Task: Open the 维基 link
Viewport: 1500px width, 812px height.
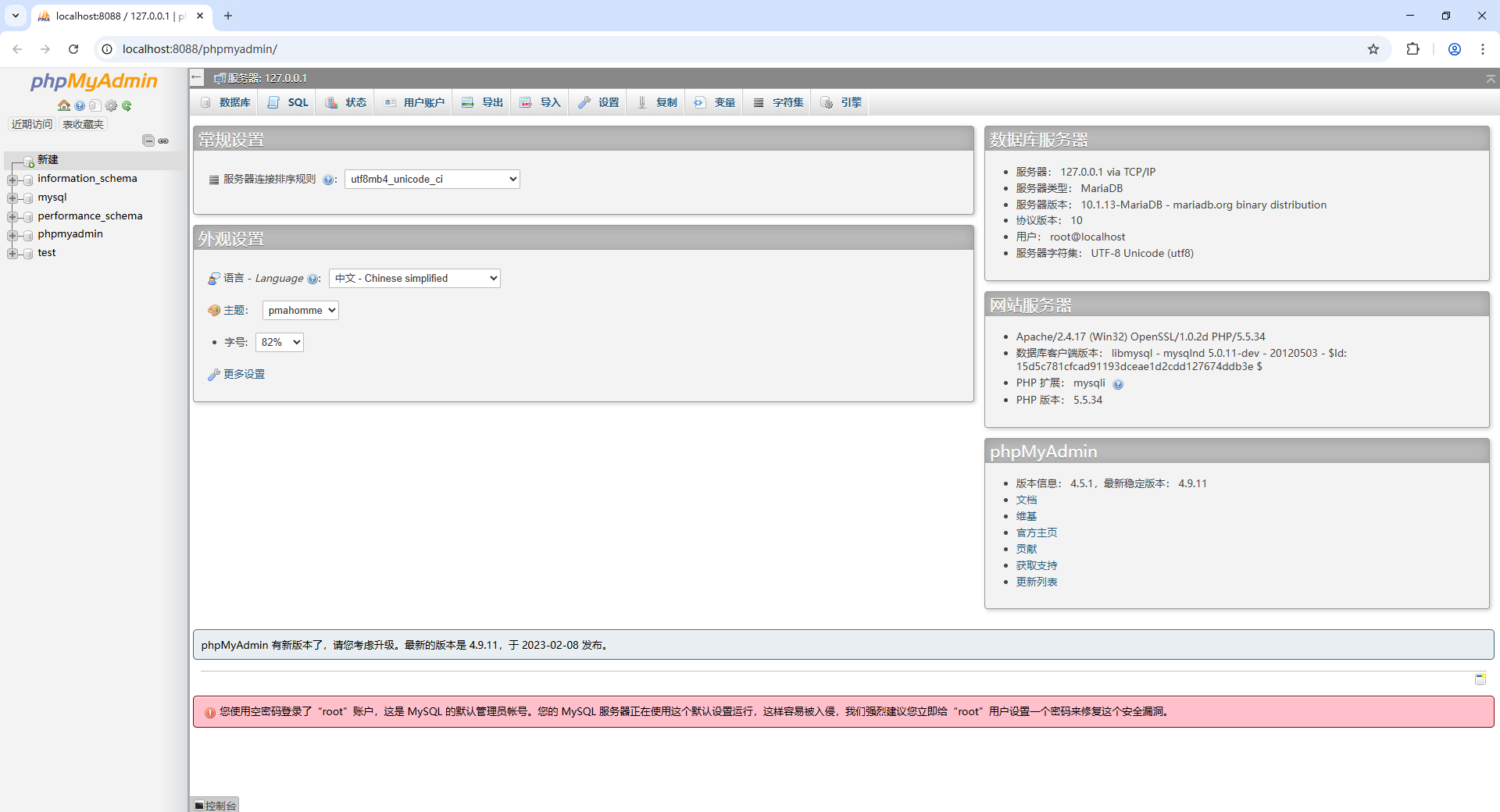Action: pyautogui.click(x=1027, y=516)
